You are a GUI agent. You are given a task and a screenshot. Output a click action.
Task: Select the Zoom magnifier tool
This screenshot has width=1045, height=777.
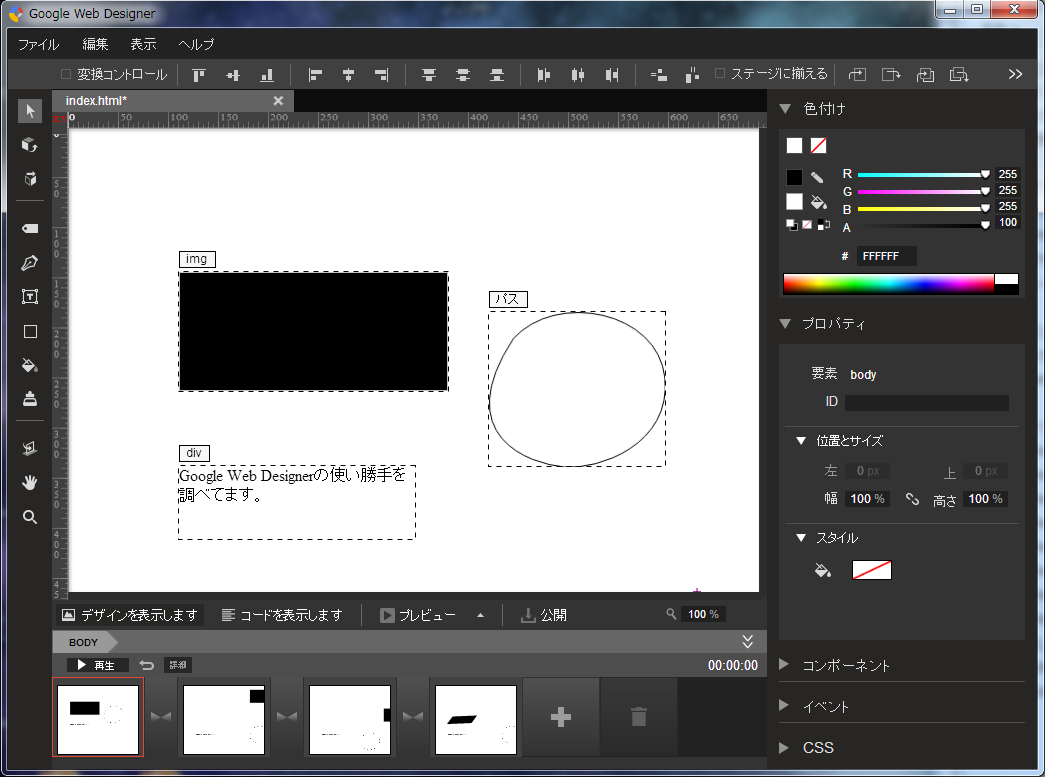point(30,516)
